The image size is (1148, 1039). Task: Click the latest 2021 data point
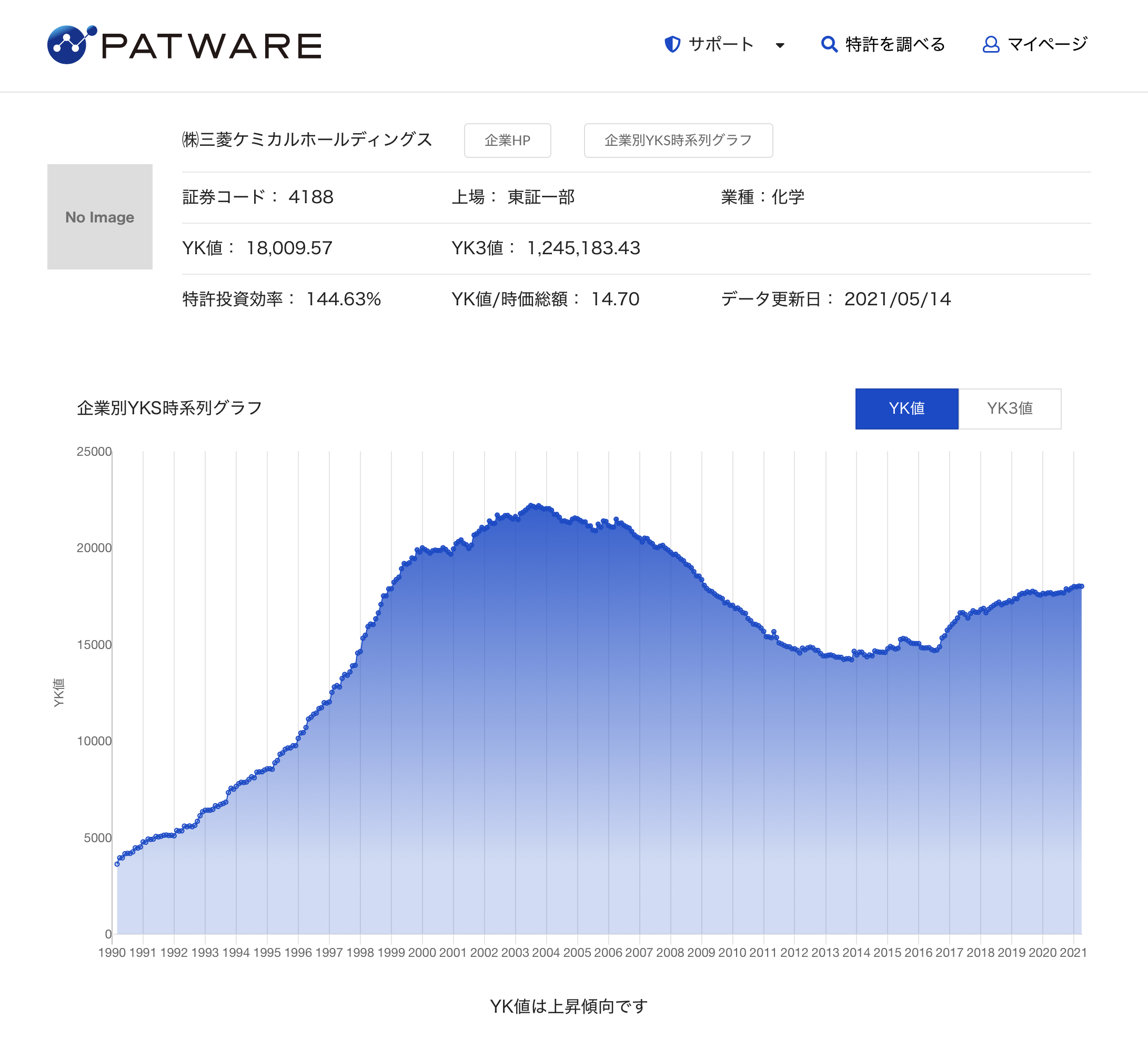click(1081, 586)
